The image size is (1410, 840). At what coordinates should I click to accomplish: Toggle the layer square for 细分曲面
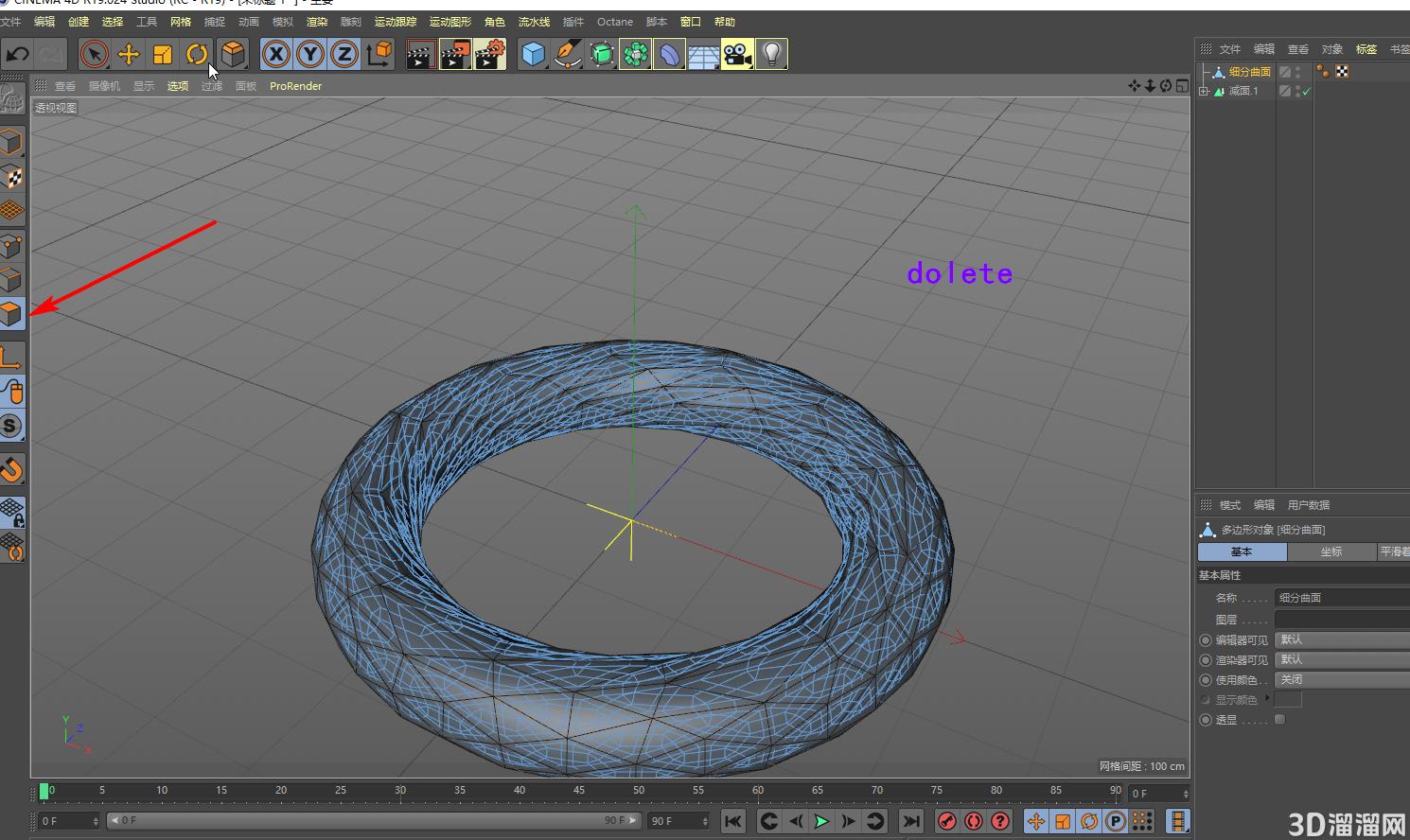[1285, 72]
